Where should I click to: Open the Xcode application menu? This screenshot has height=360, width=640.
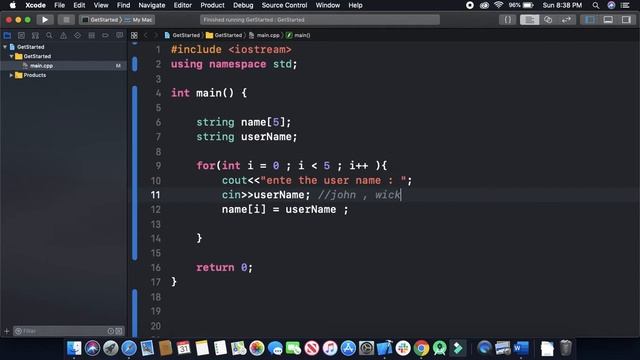click(x=36, y=5)
